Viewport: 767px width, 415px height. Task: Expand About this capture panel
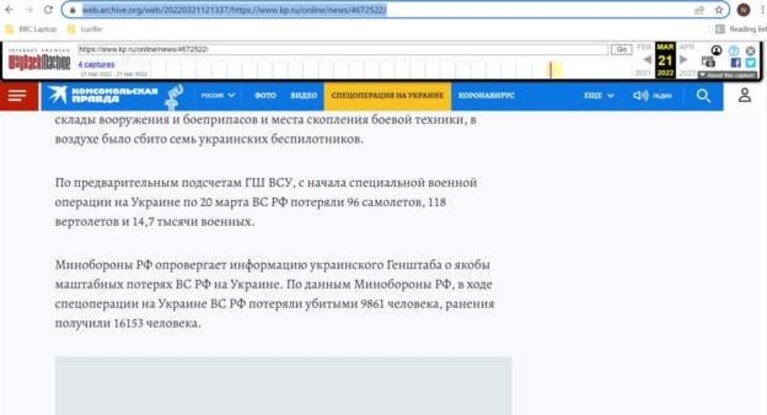[x=727, y=75]
